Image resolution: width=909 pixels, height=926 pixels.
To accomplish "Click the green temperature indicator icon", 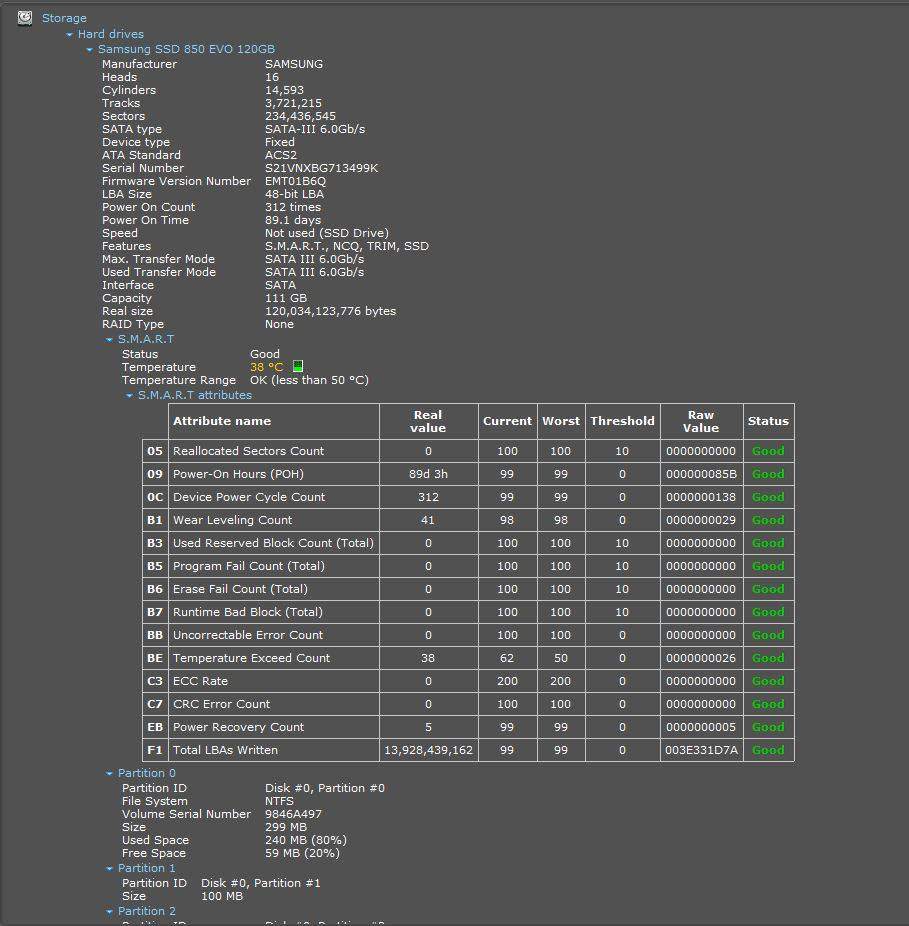I will tap(298, 367).
